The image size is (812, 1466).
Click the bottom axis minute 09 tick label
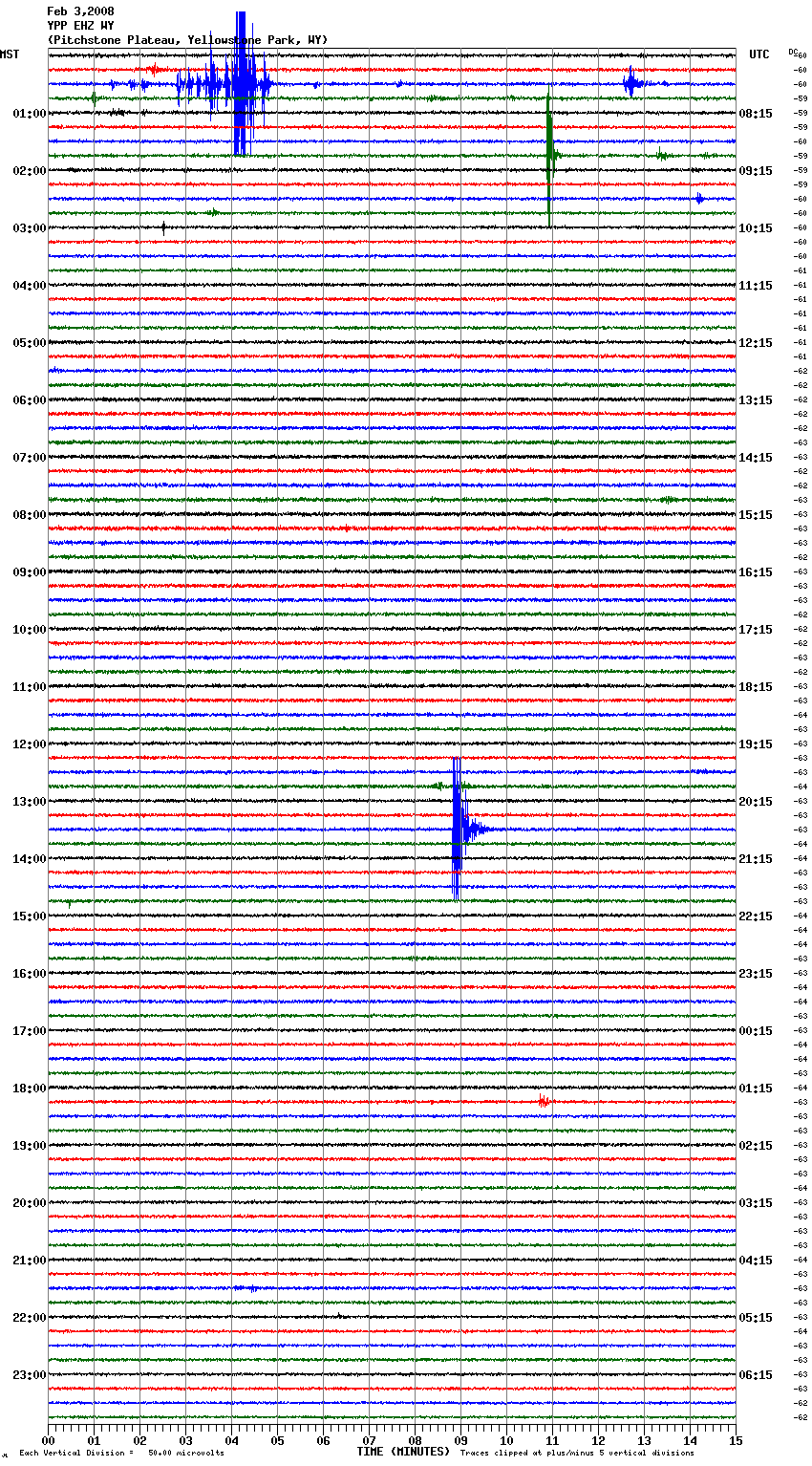pos(460,1441)
